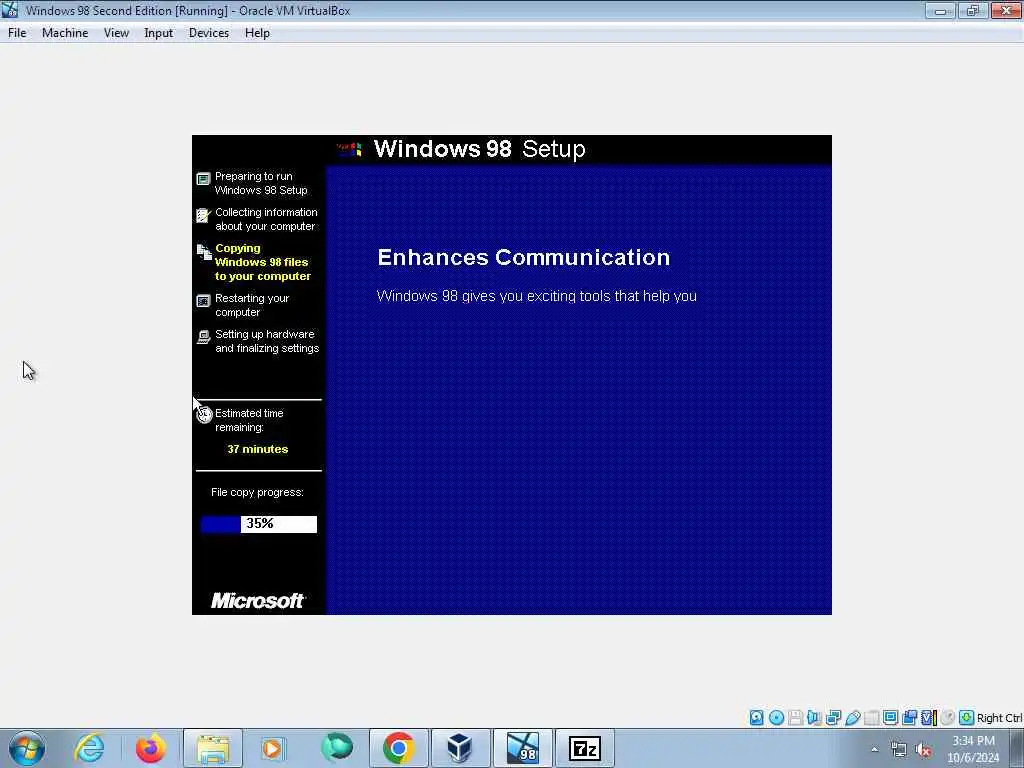Open the clock showing 3:34 PM
Viewport: 1024px width, 768px height.
[973, 749]
